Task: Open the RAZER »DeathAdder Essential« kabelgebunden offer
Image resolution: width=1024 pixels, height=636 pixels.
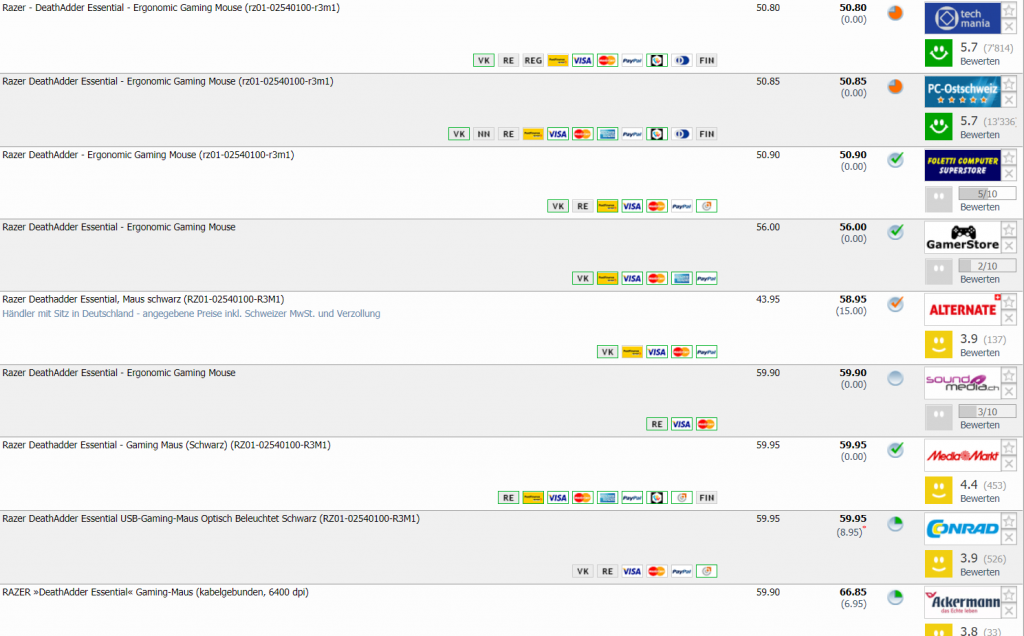Action: click(155, 592)
